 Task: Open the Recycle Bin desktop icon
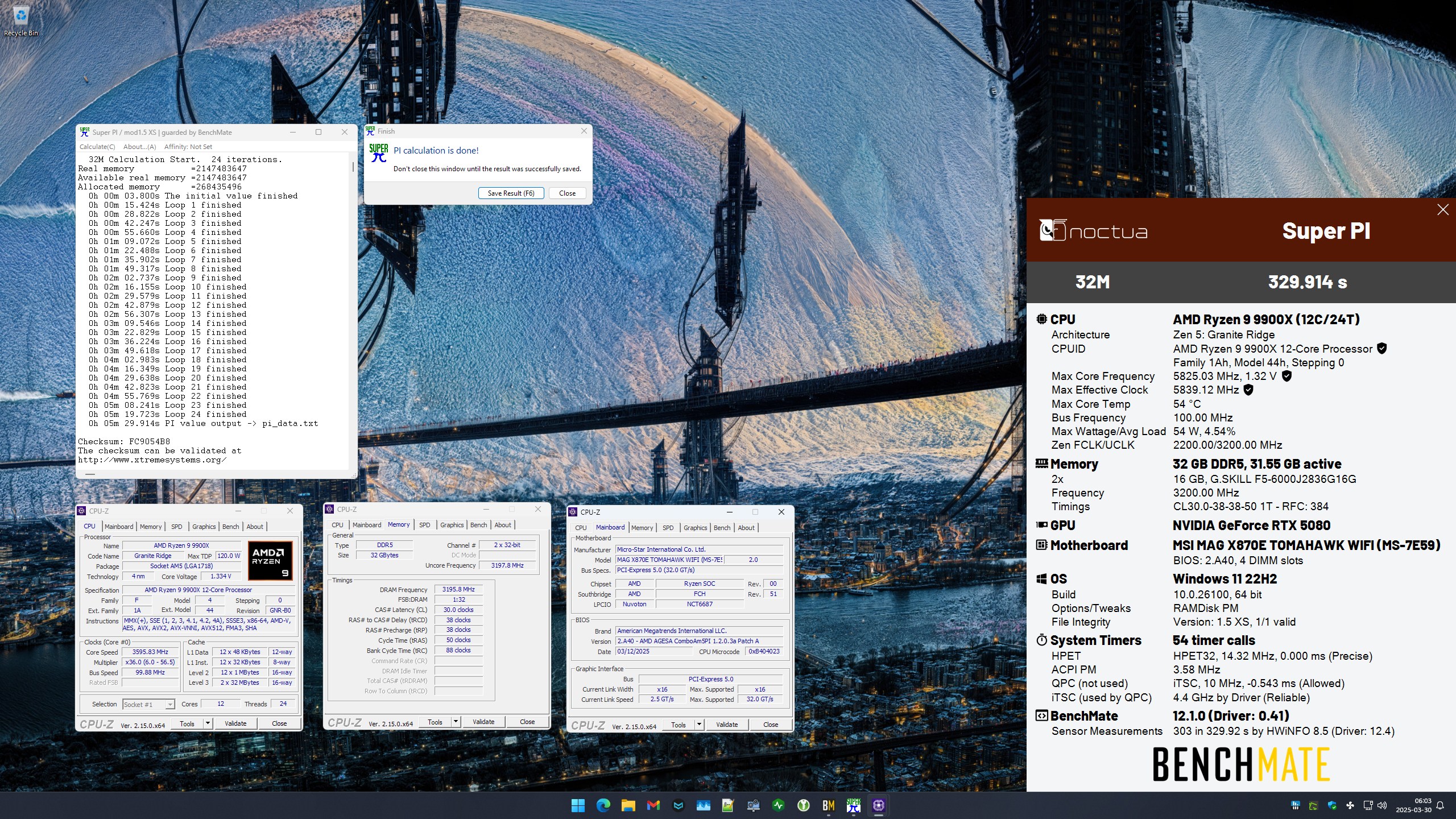coord(20,21)
